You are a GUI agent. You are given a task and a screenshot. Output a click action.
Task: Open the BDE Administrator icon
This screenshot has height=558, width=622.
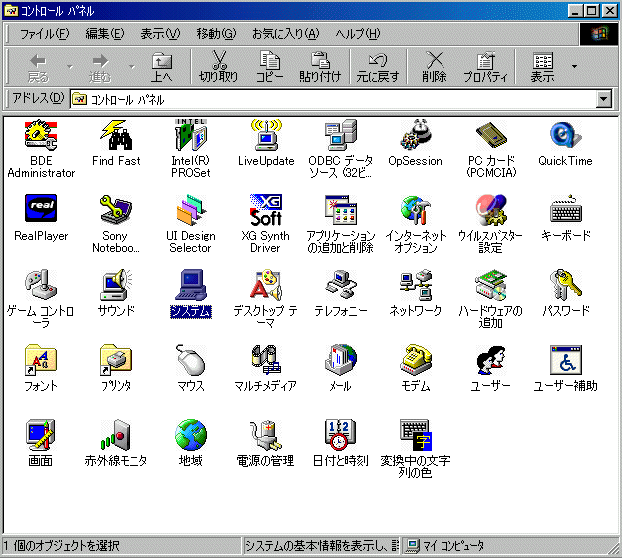click(41, 134)
